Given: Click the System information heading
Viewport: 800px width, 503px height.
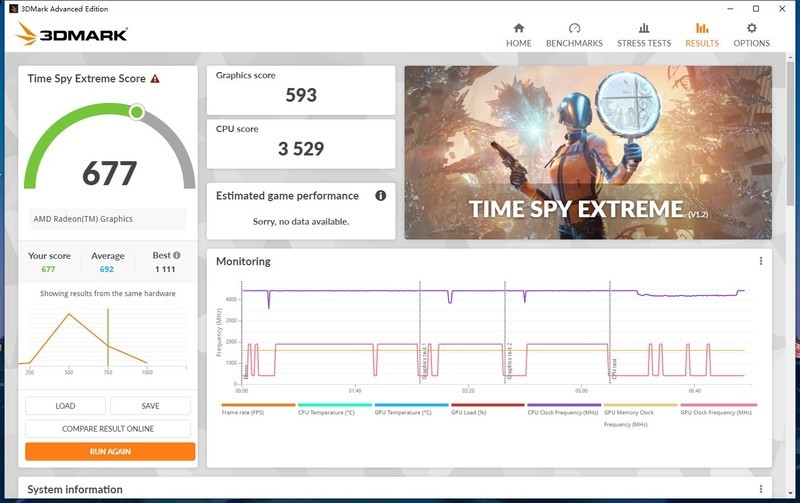Looking at the screenshot, I should point(75,489).
